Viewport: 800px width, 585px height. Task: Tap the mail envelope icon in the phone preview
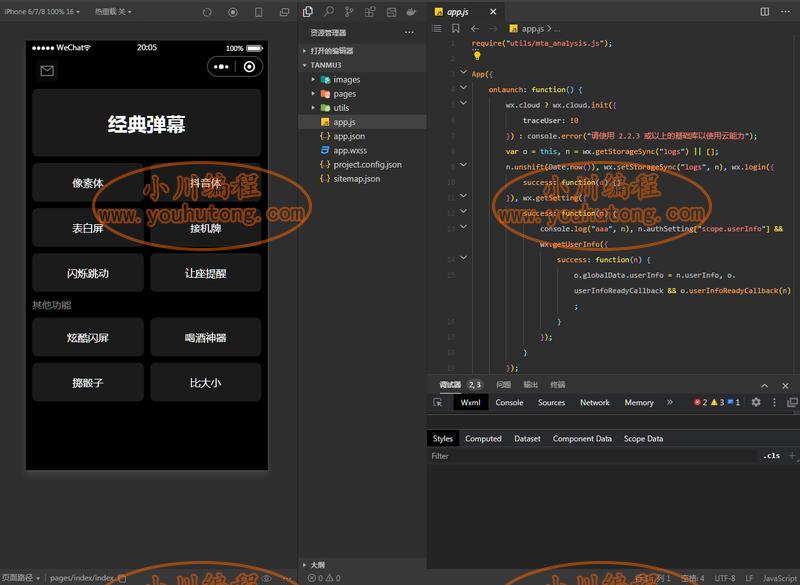coord(47,71)
